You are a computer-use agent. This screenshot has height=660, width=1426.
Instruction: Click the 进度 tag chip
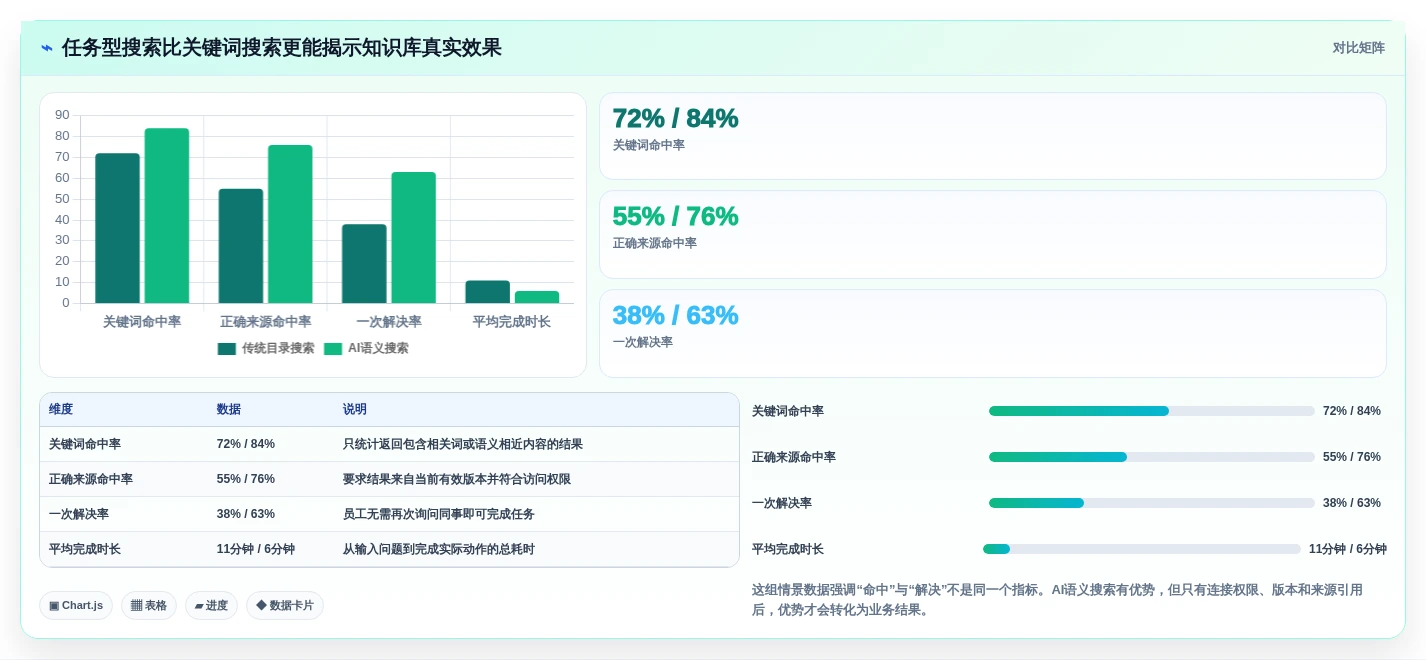pos(211,605)
